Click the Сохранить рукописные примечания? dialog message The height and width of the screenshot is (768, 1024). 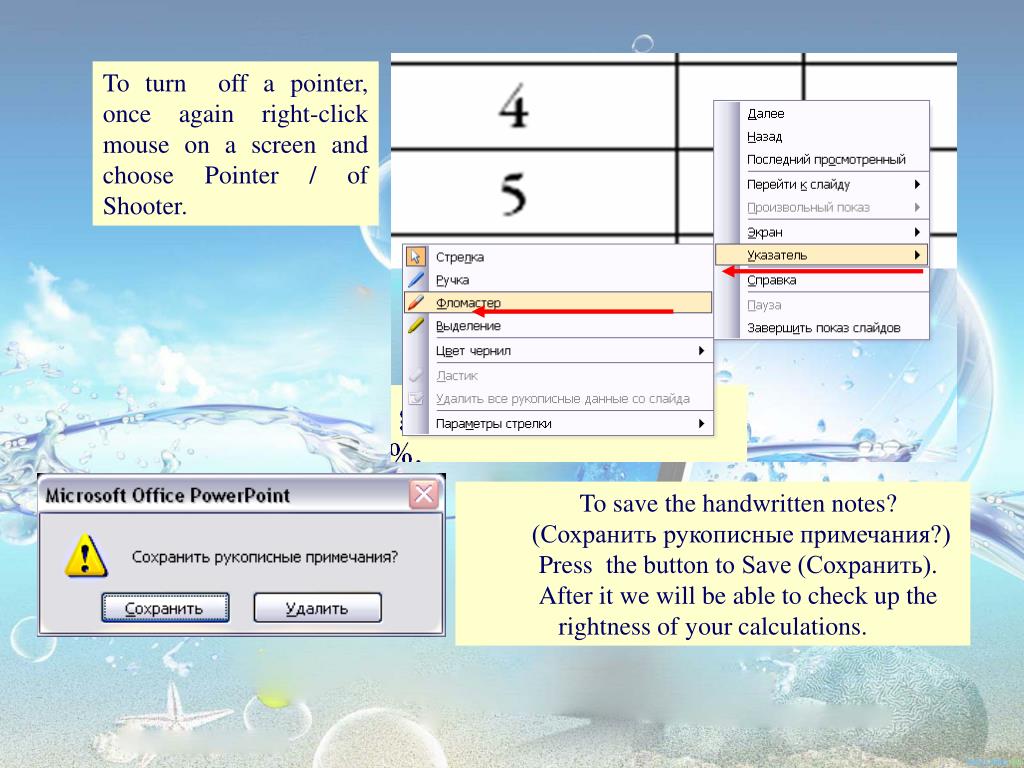264,557
